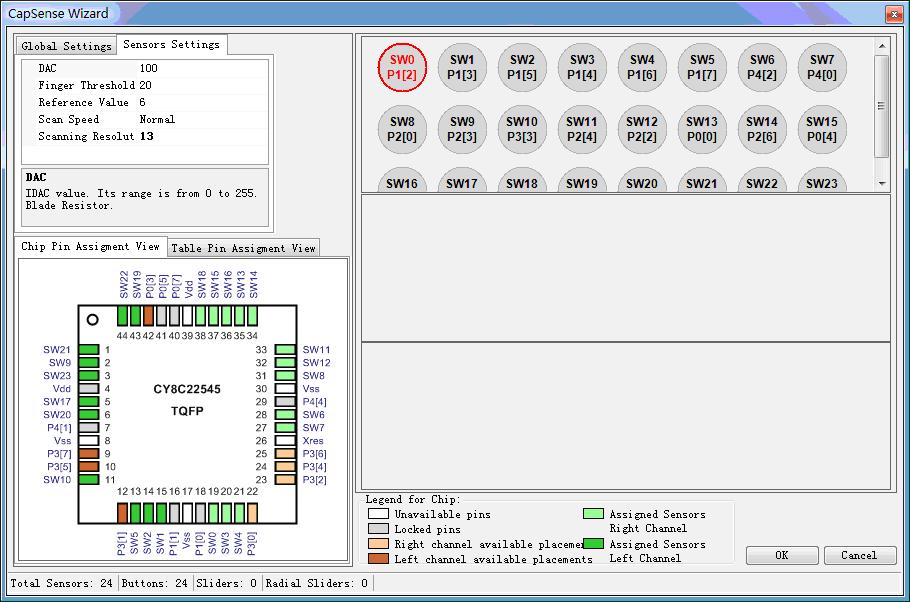The width and height of the screenshot is (910, 602).
Task: Select the SW4 P1[6] sensor circle
Action: point(642,67)
